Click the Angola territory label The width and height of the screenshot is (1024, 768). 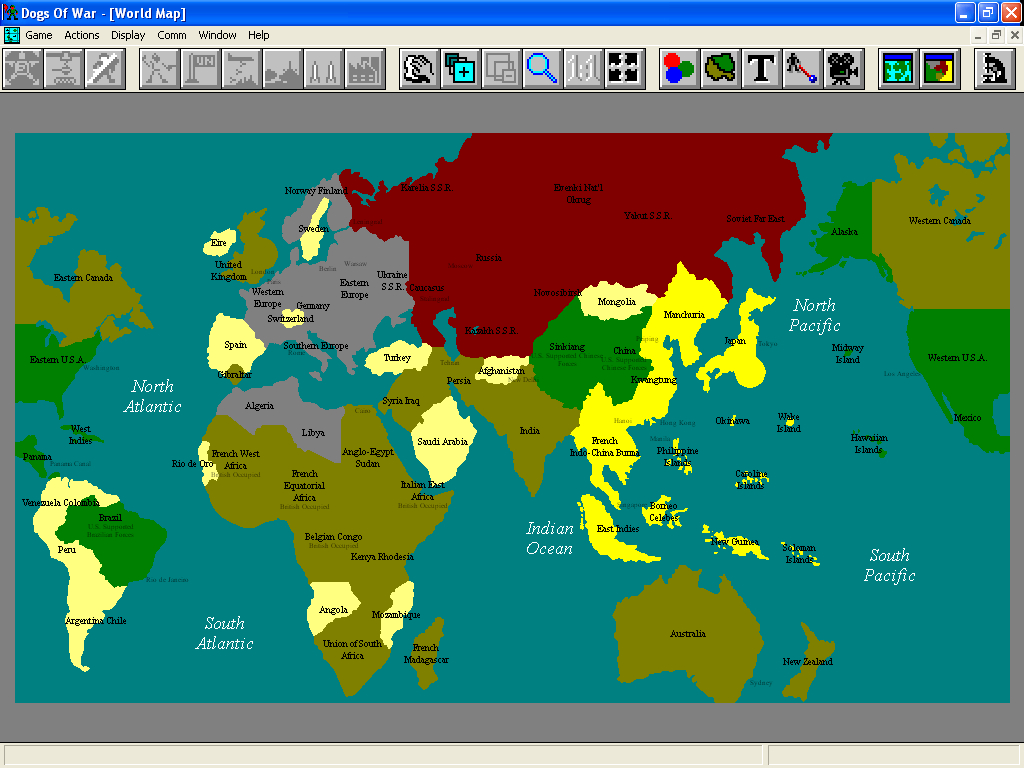tap(333, 610)
